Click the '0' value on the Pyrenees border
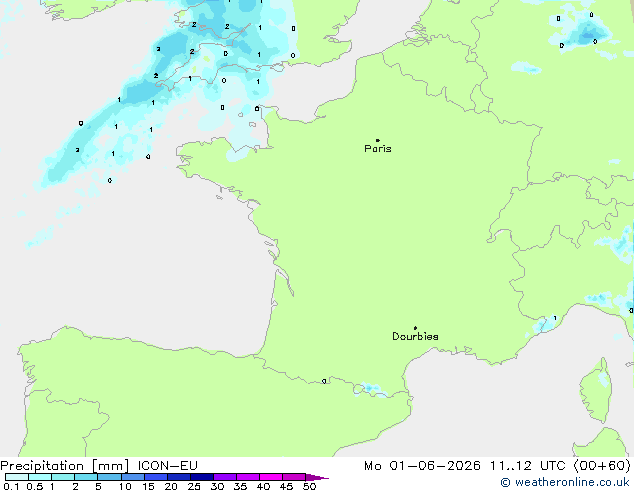634x490 pixels. coord(324,381)
